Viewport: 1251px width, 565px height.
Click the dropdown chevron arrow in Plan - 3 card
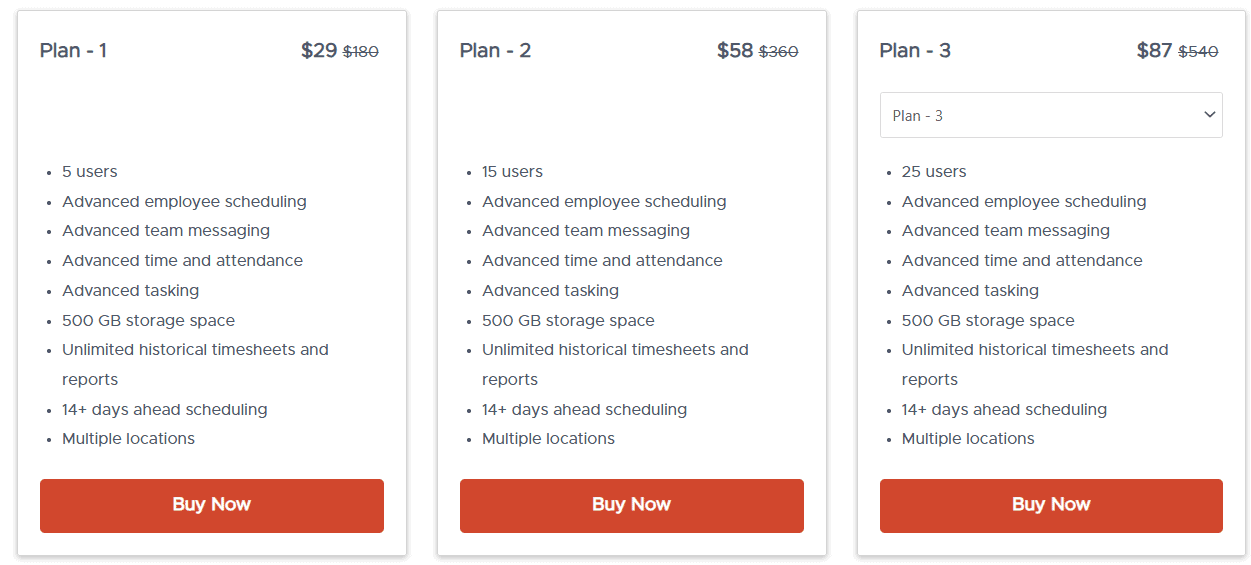pos(1207,115)
